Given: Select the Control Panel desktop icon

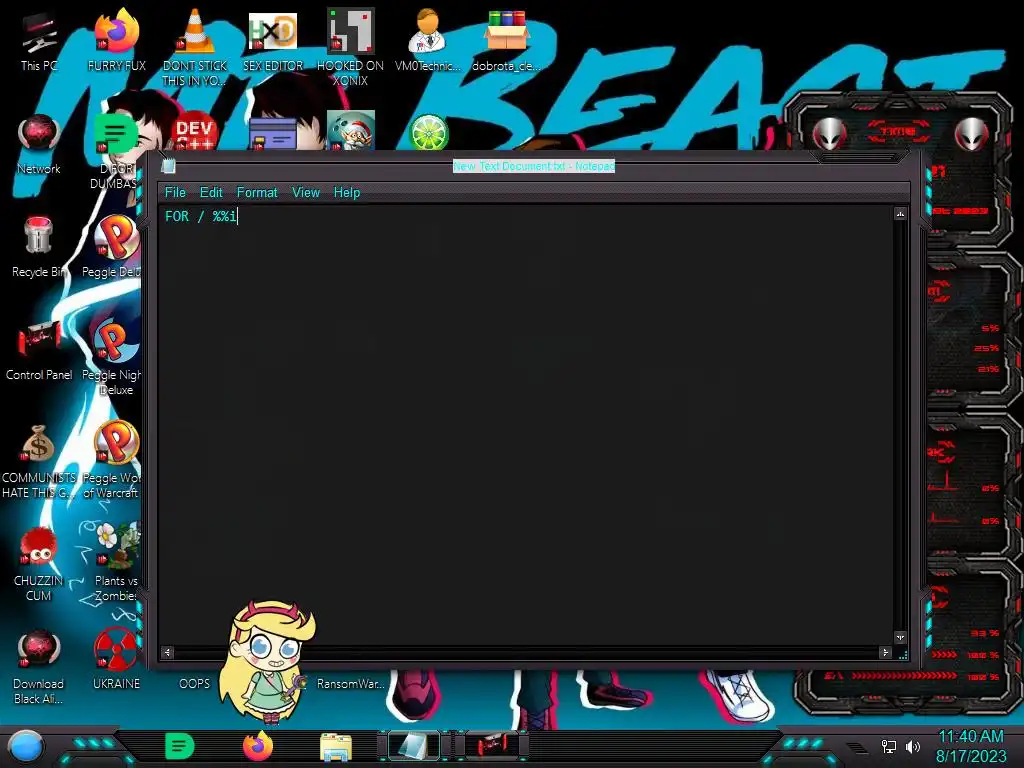Looking at the screenshot, I should 39,350.
